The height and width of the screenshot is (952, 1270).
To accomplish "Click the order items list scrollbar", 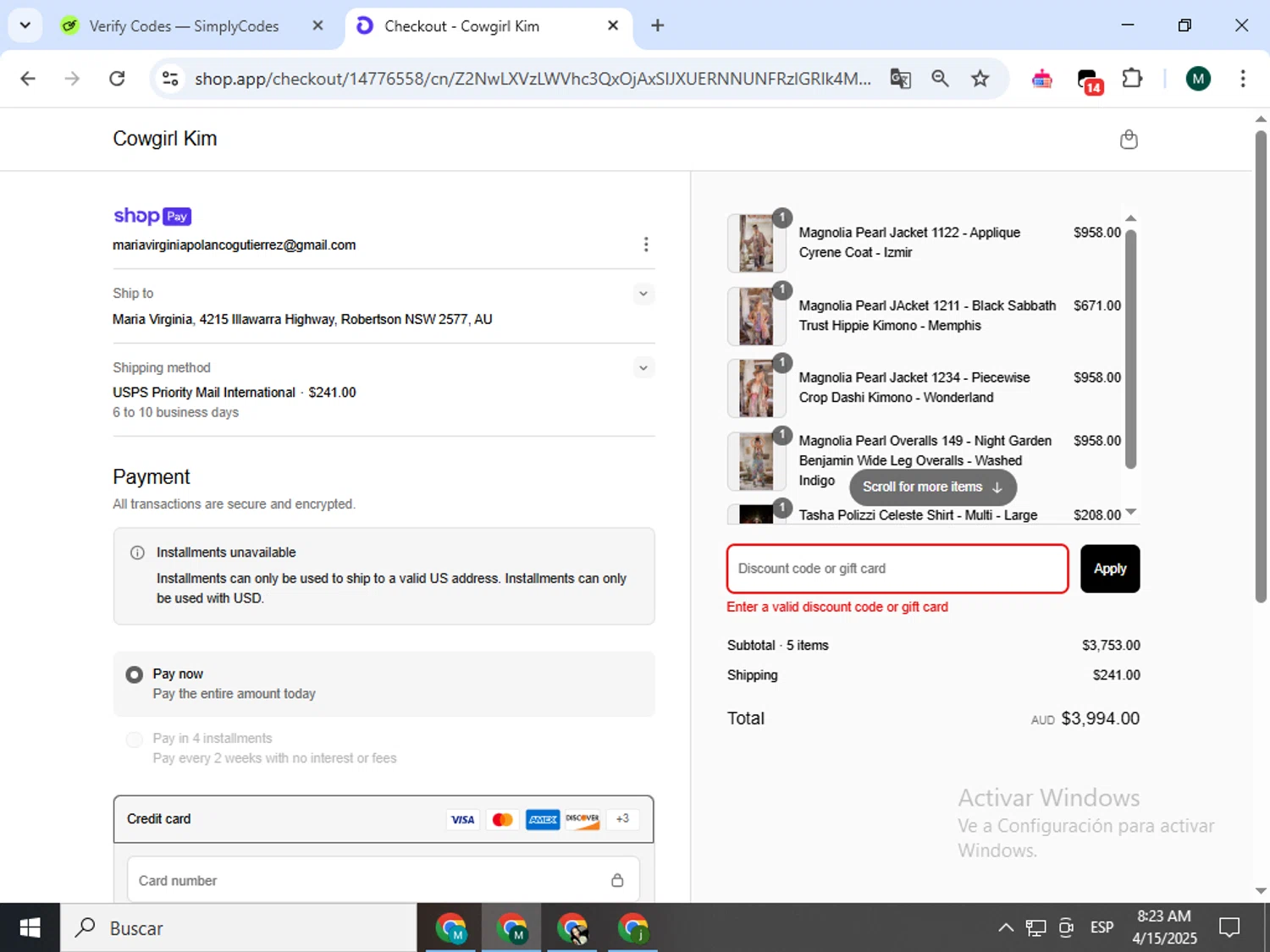I will pyautogui.click(x=1130, y=349).
